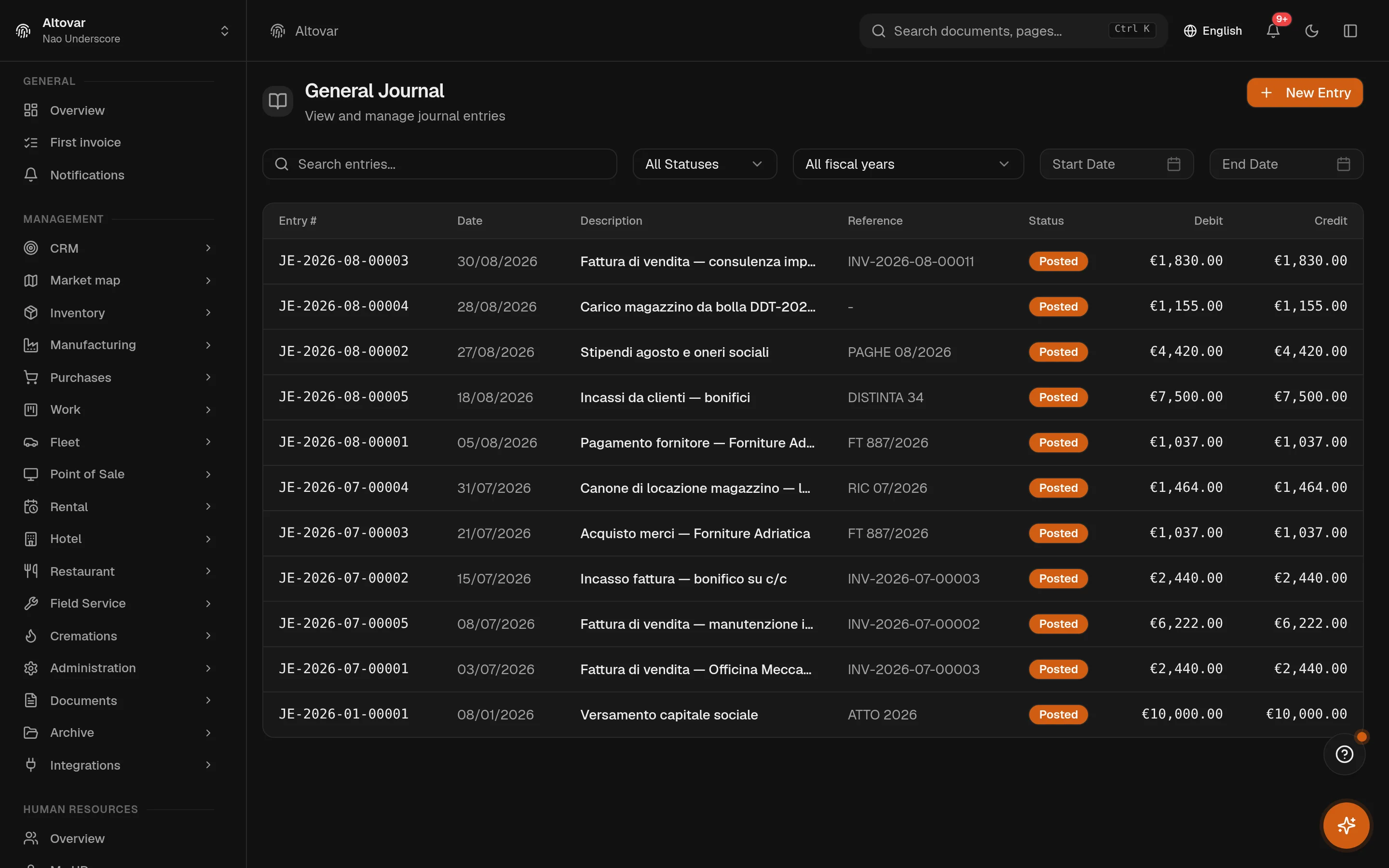Click the Overview grid icon in General
Viewport: 1389px width, 868px height.
tap(31, 110)
